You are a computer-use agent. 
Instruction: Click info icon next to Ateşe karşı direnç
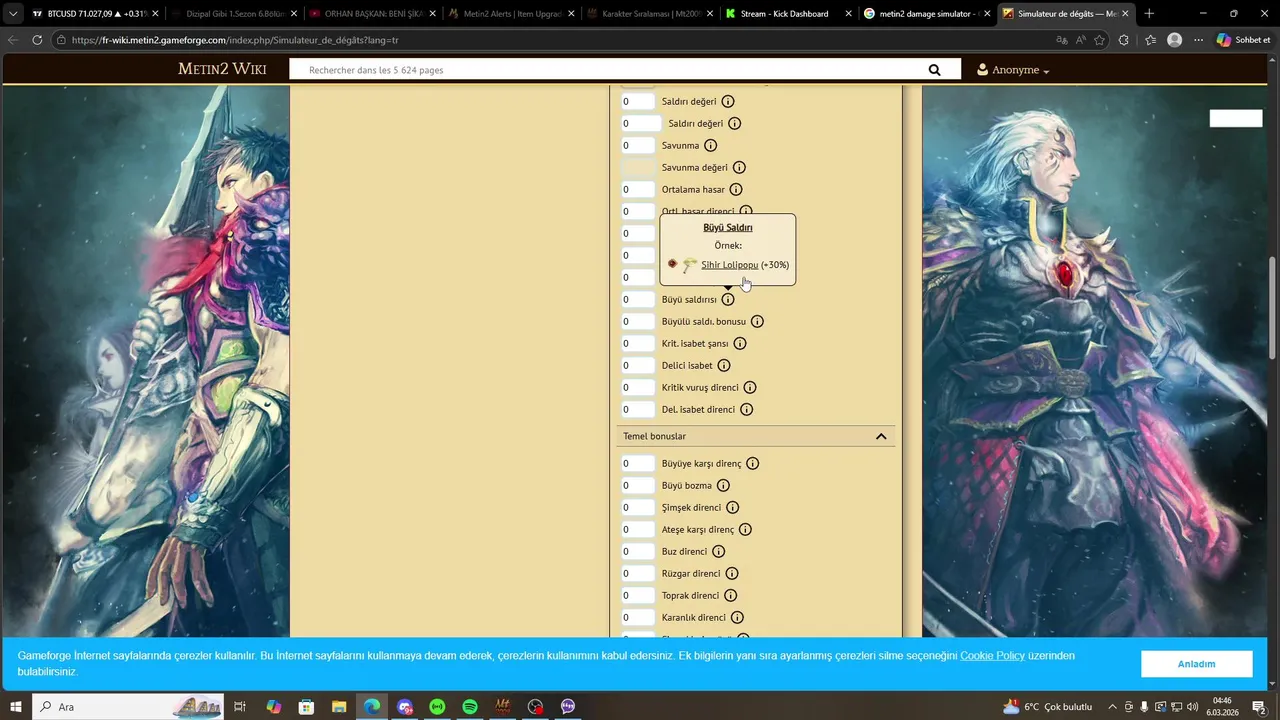(x=745, y=530)
